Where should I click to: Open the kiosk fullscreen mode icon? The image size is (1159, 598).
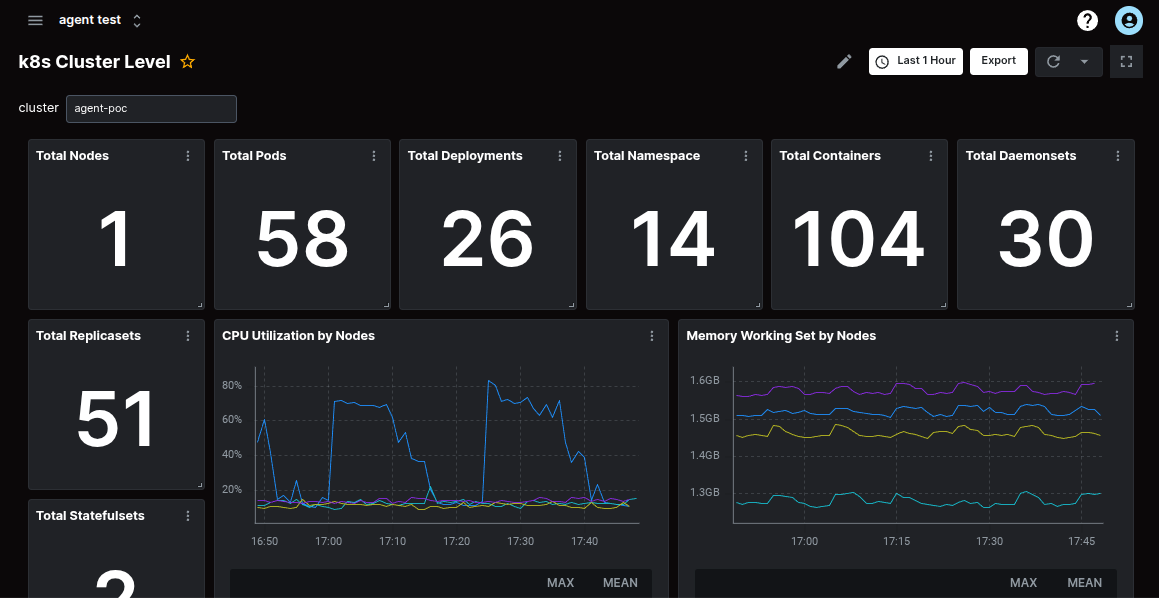click(1126, 61)
